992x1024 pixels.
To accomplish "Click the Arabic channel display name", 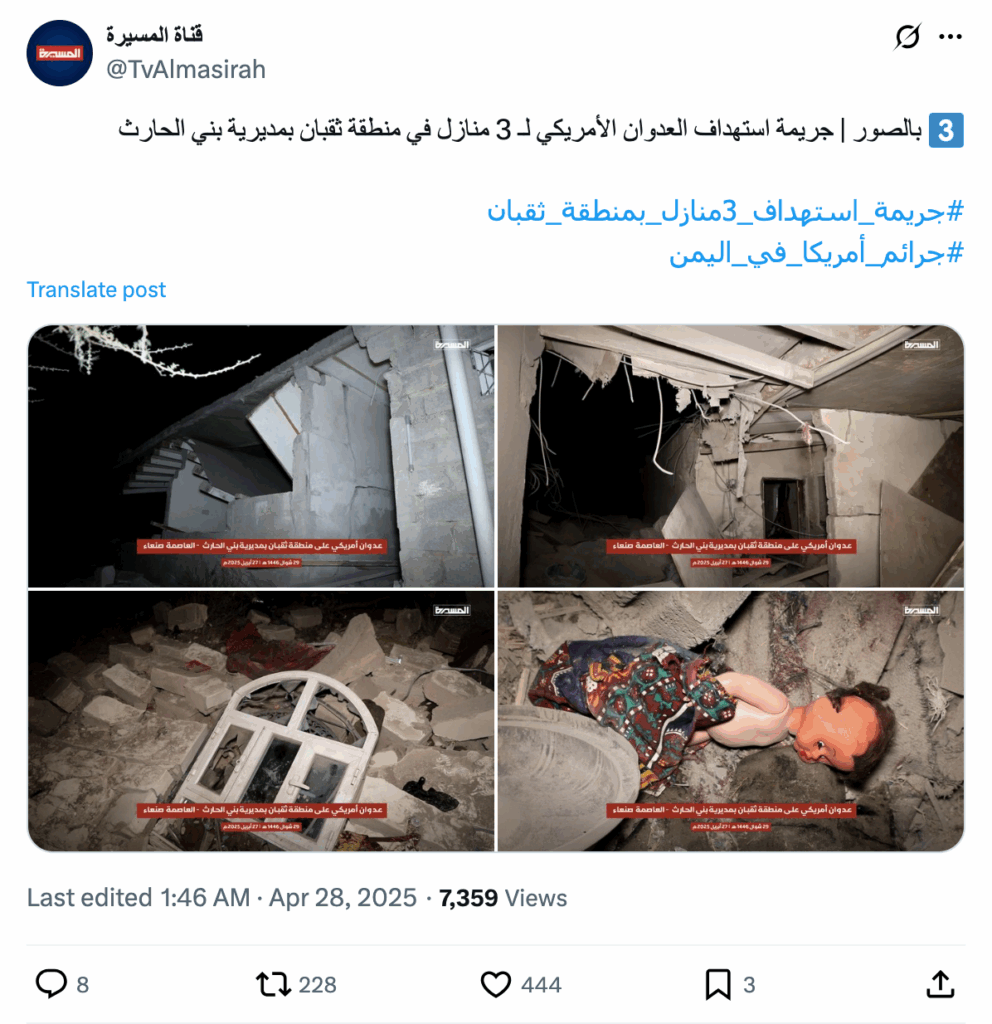I will (x=155, y=33).
